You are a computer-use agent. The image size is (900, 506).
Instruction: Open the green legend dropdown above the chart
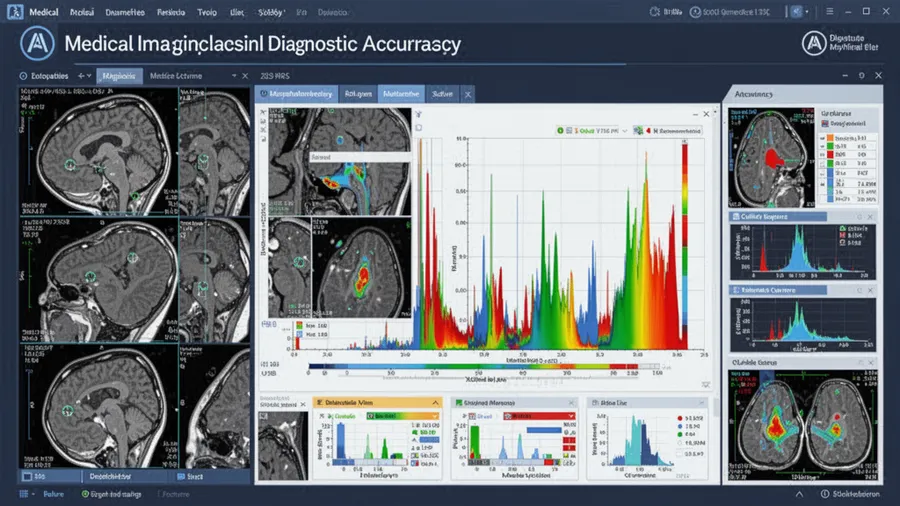[x=592, y=131]
